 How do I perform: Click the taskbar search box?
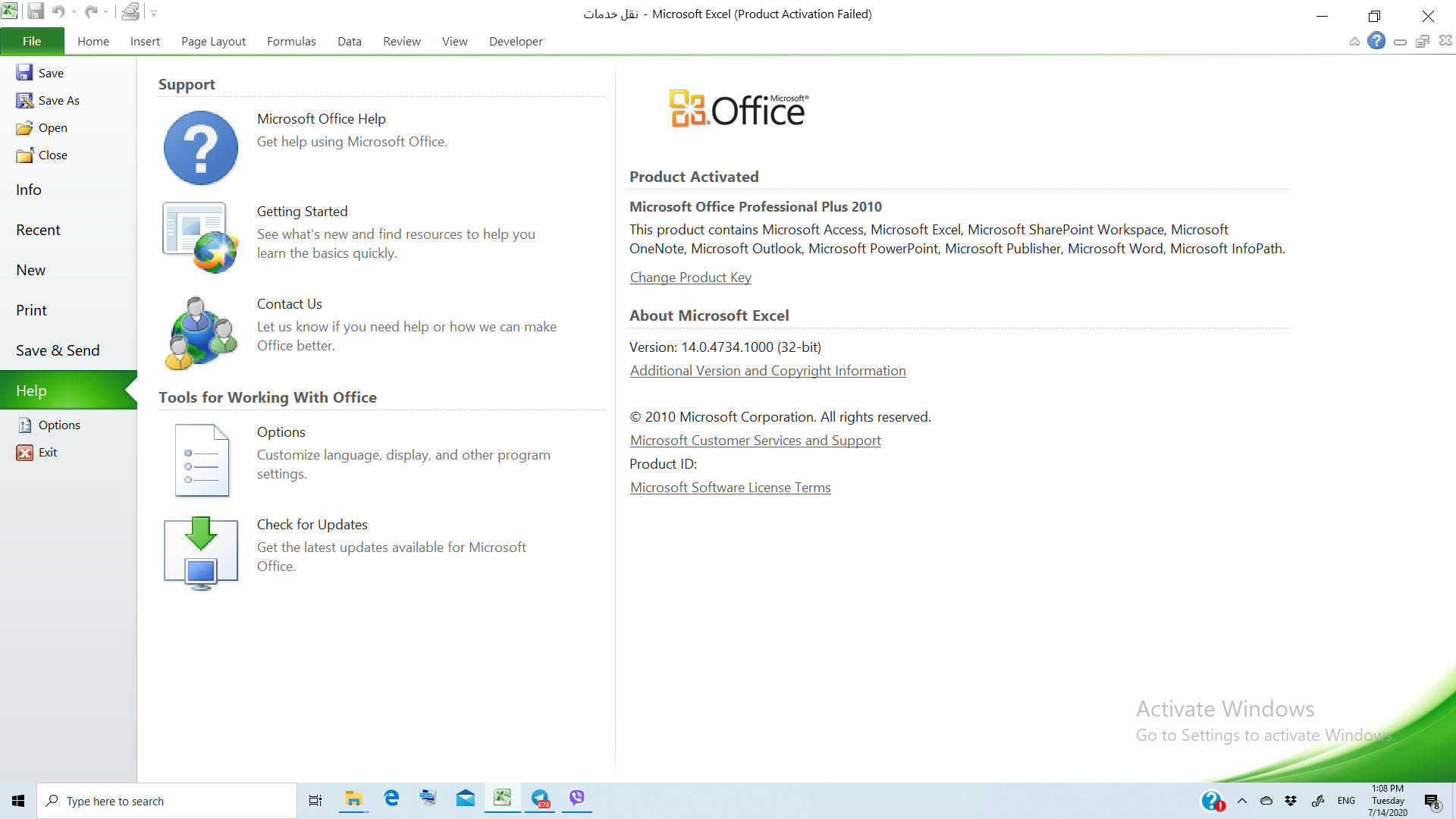click(167, 801)
